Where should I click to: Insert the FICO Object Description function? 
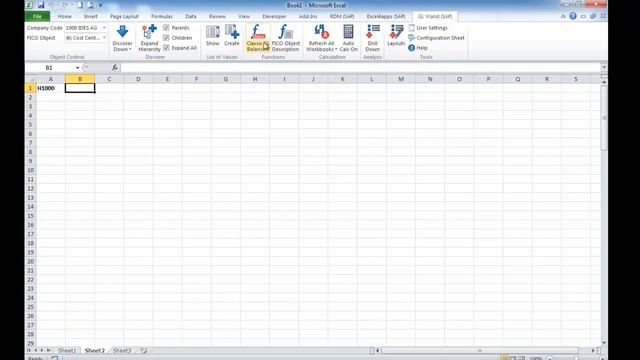pyautogui.click(x=285, y=38)
